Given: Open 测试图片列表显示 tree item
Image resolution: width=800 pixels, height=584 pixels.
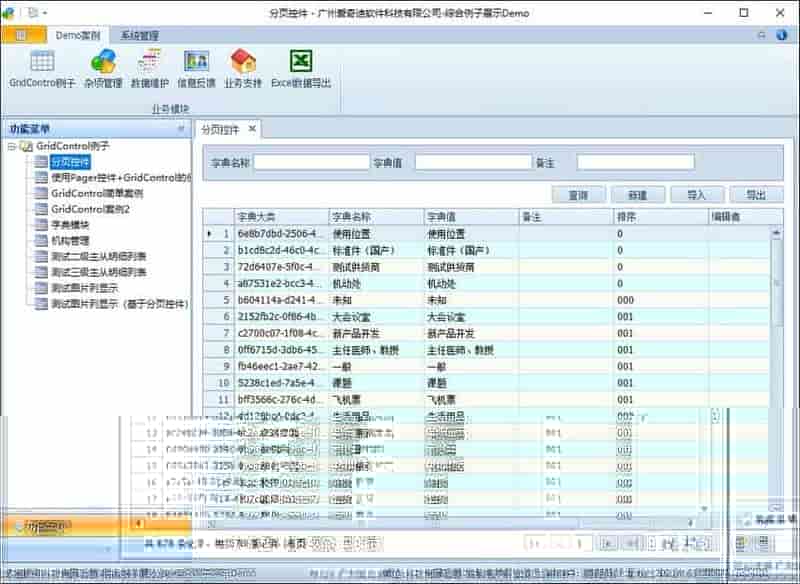Looking at the screenshot, I should tap(84, 288).
